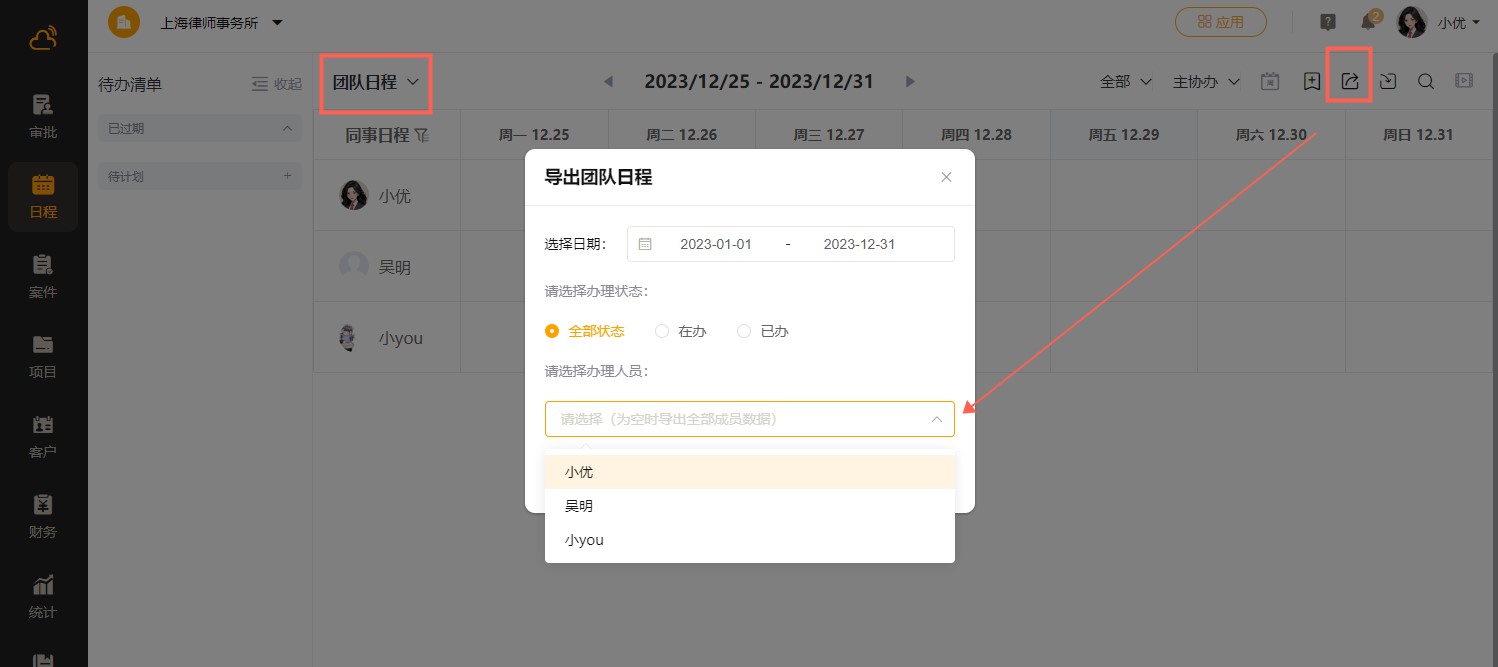The height and width of the screenshot is (667, 1498).
Task: Open 审批 in the left sidebar
Action: coord(43,115)
